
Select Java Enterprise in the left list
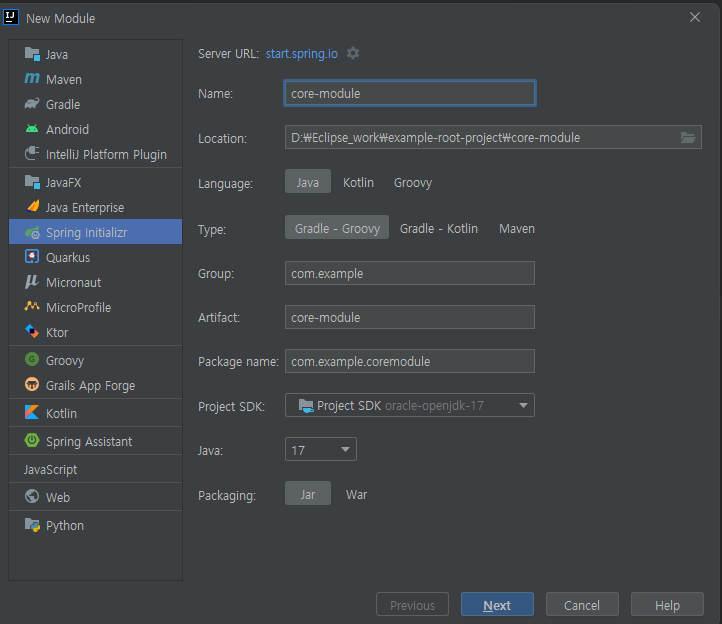pyautogui.click(x=85, y=207)
